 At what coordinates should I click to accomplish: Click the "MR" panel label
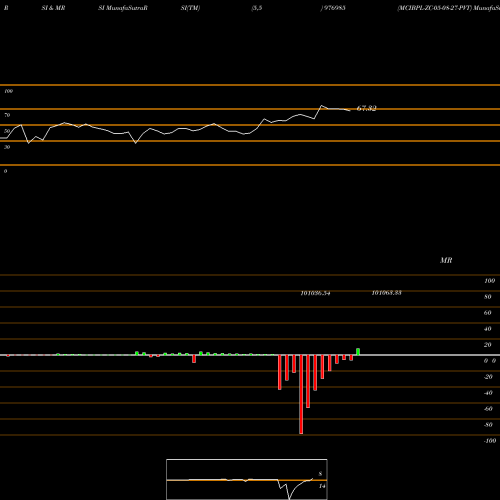446,260
